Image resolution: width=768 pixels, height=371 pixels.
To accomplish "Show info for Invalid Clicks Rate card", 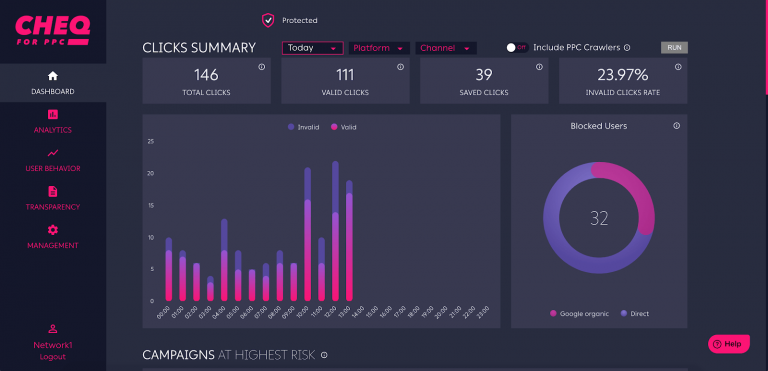I will (x=678, y=67).
